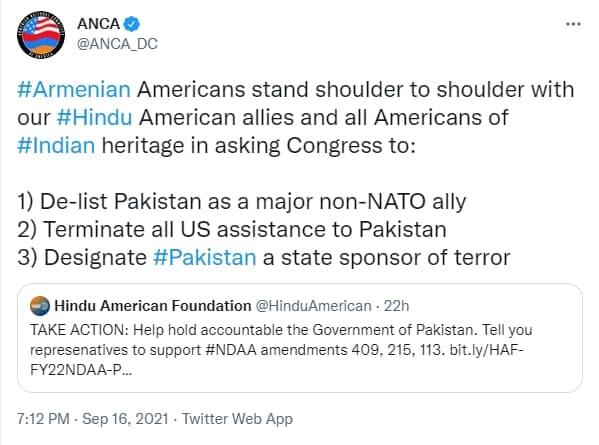Open the quoted tweet text about NDAA amendments
This screenshot has height=445, width=599.
click(281, 350)
